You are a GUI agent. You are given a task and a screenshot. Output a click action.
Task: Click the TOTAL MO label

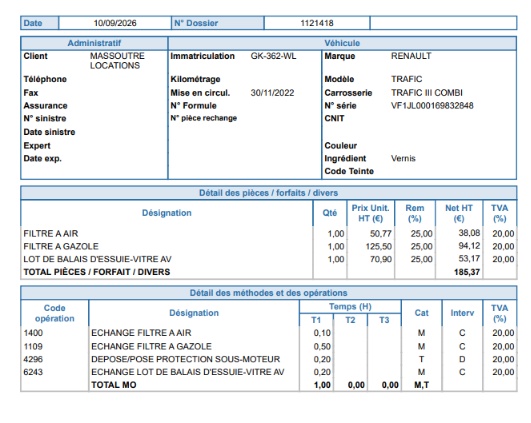coord(114,385)
